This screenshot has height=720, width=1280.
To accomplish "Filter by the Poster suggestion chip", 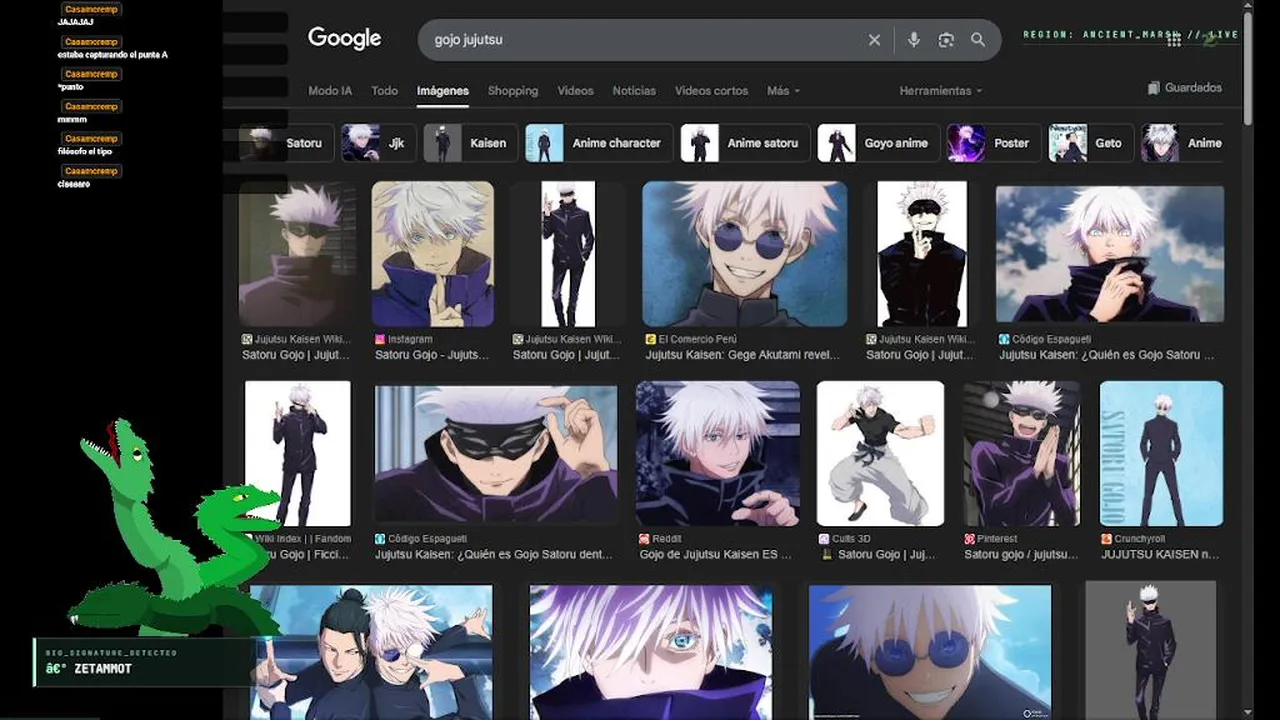I will [993, 143].
